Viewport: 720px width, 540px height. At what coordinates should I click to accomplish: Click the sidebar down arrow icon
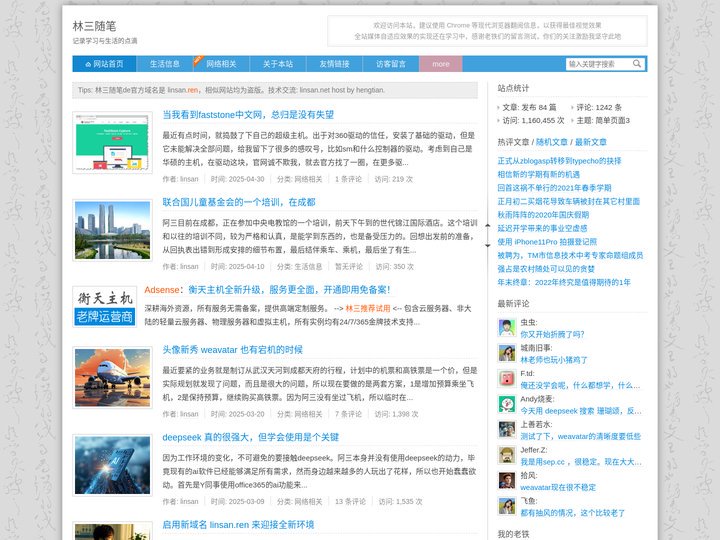488,245
